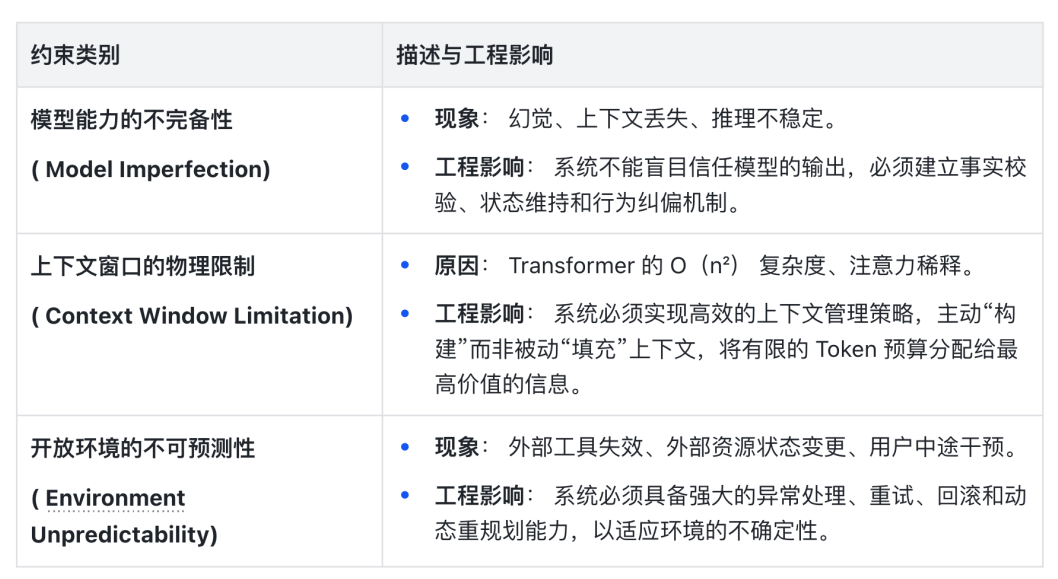Click the word Unpredictability) in last row
1058x579 pixels.
[x=124, y=535]
